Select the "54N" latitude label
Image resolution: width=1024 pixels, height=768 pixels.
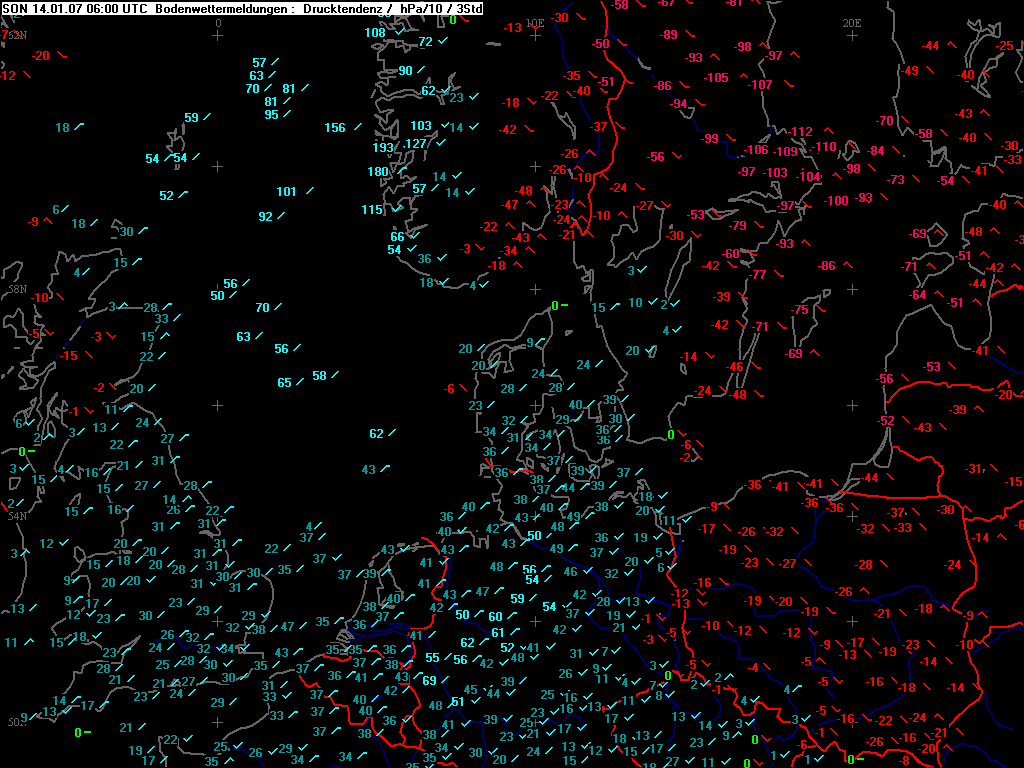(x=17, y=516)
